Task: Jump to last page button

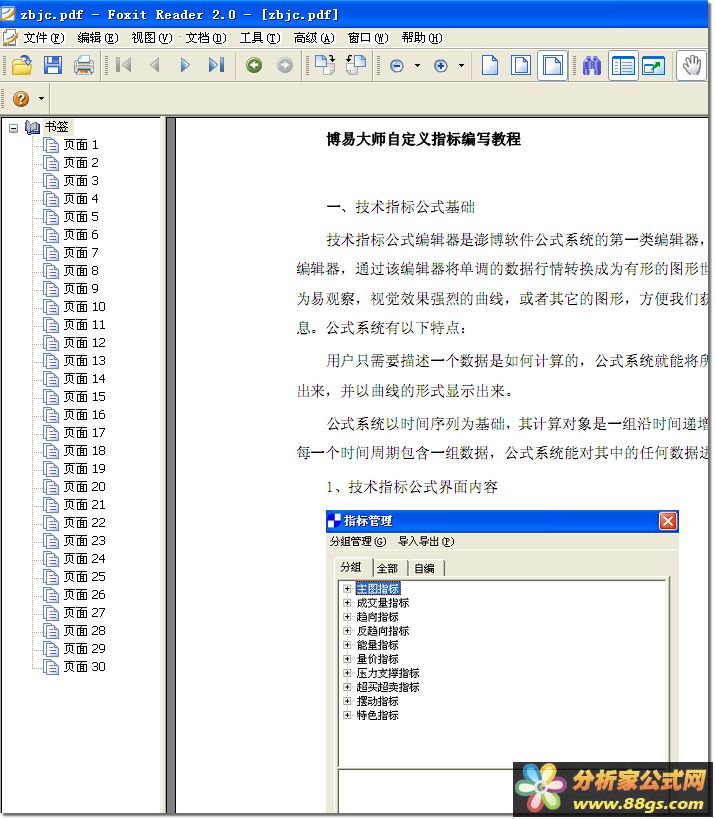Action: tap(216, 65)
